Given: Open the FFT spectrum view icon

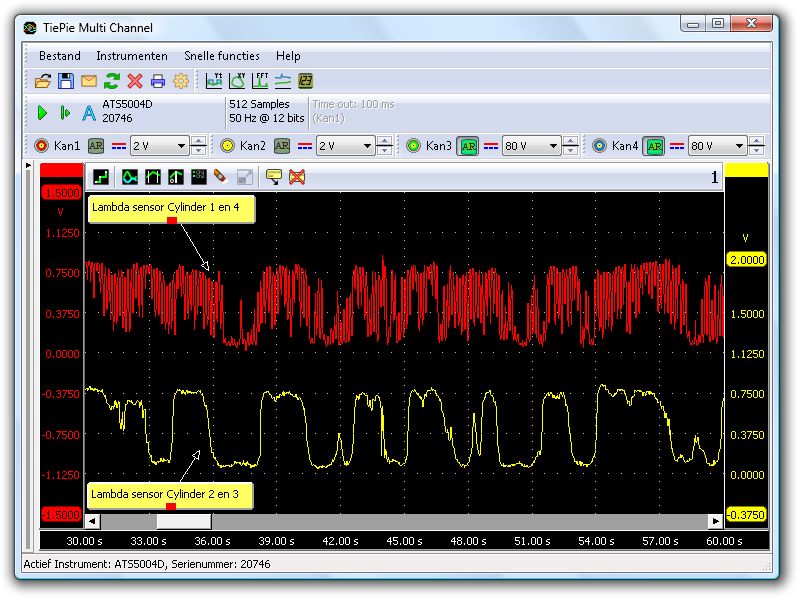Looking at the screenshot, I should [260, 81].
